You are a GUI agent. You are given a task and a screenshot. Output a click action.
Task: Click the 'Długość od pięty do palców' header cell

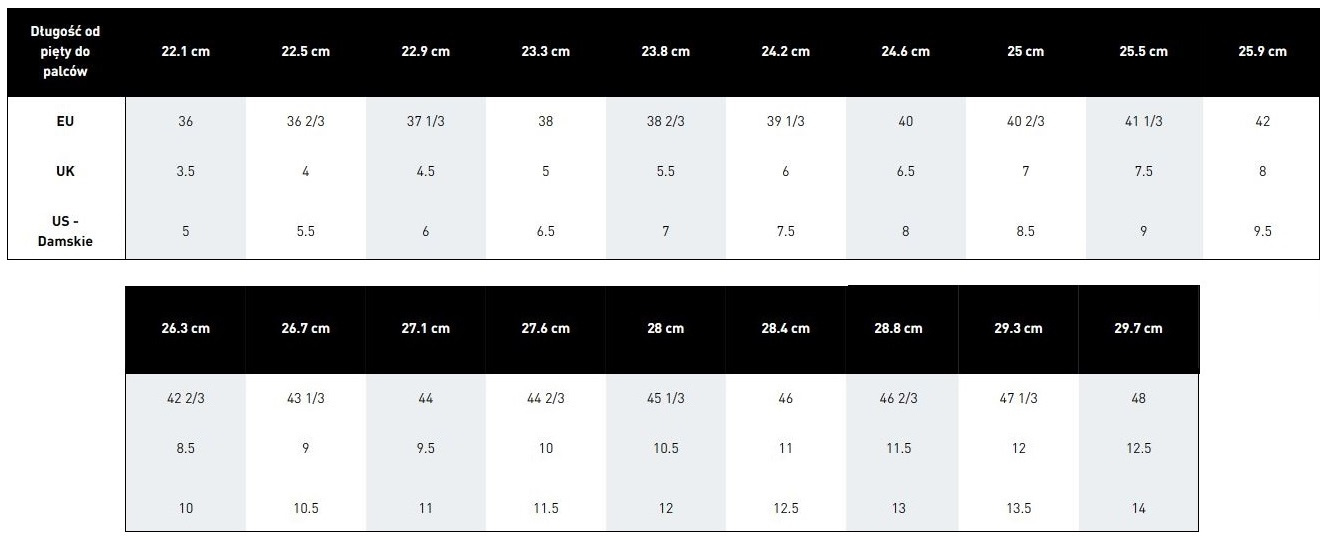click(66, 52)
